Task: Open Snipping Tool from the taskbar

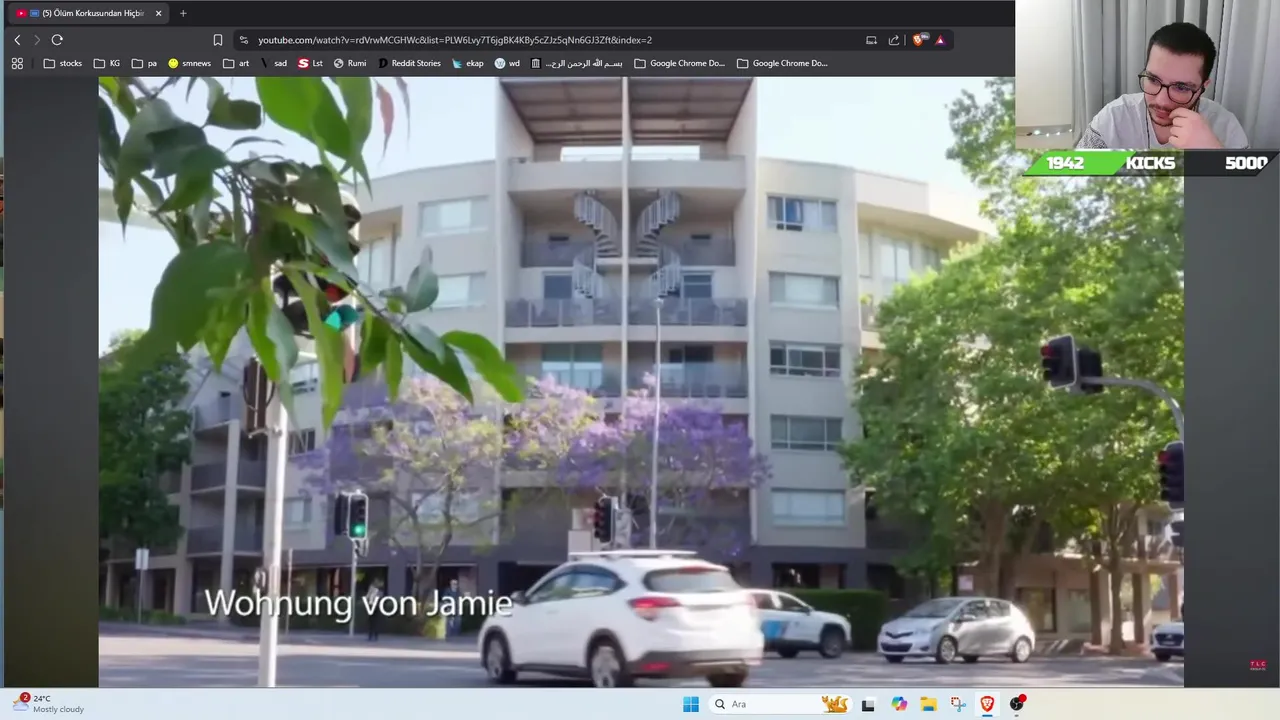Action: (x=958, y=704)
